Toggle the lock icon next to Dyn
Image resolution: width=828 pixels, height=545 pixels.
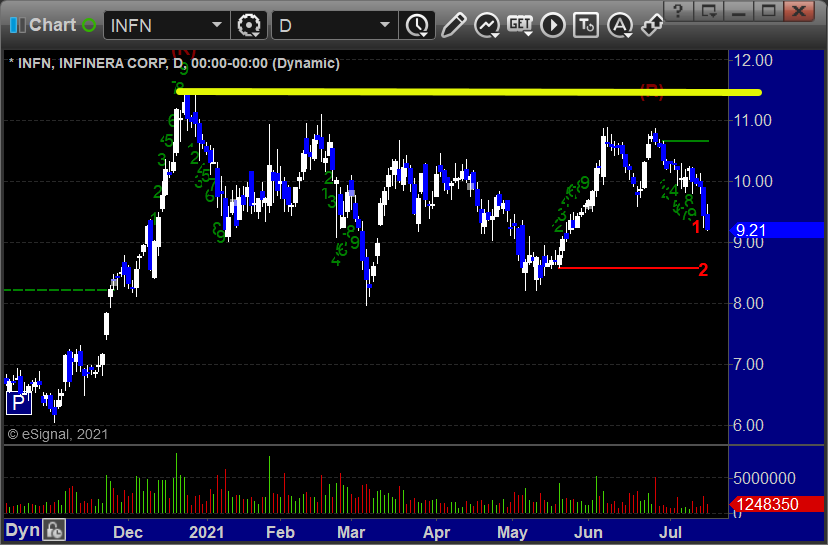tap(54, 530)
